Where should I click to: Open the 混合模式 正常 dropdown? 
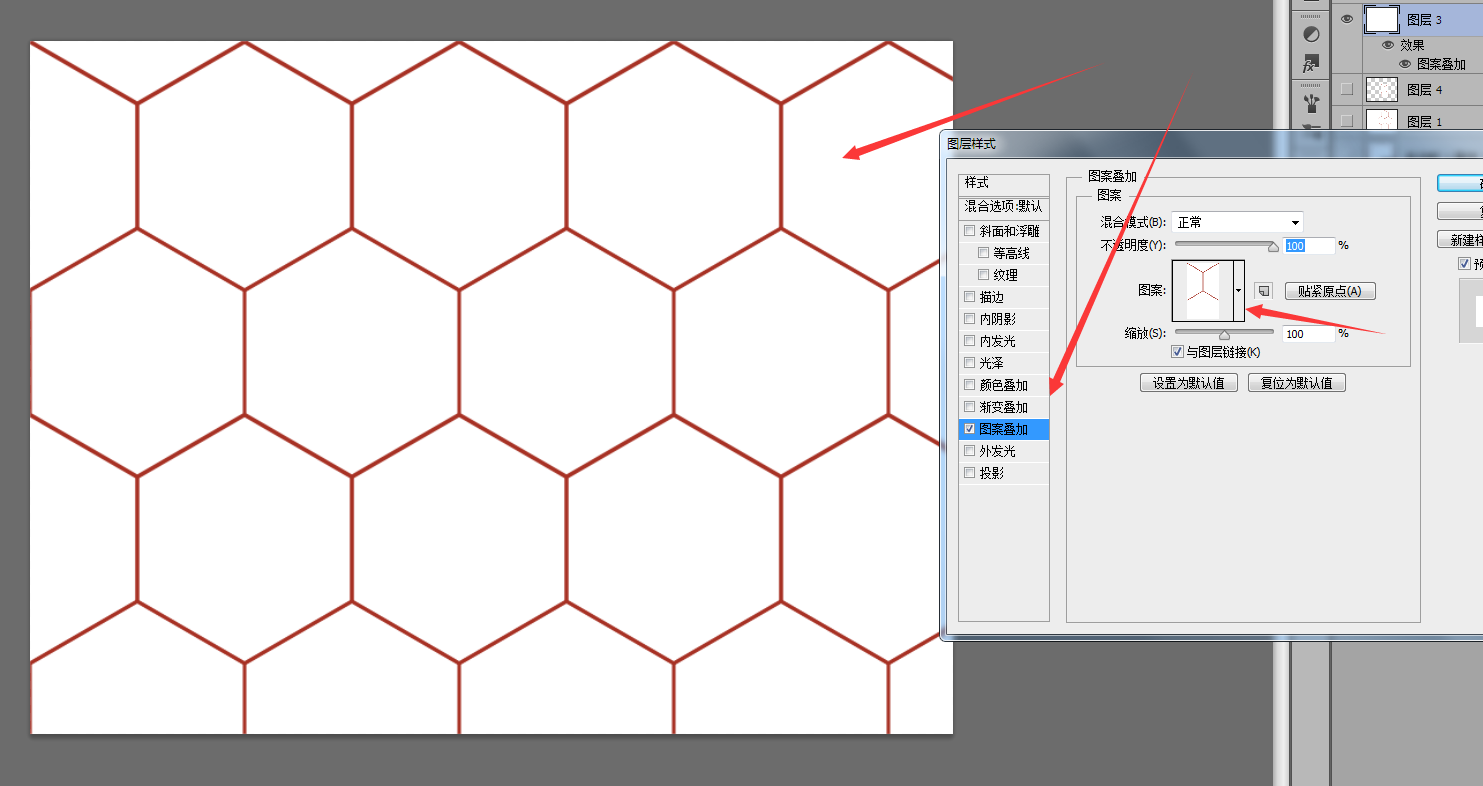point(1238,222)
